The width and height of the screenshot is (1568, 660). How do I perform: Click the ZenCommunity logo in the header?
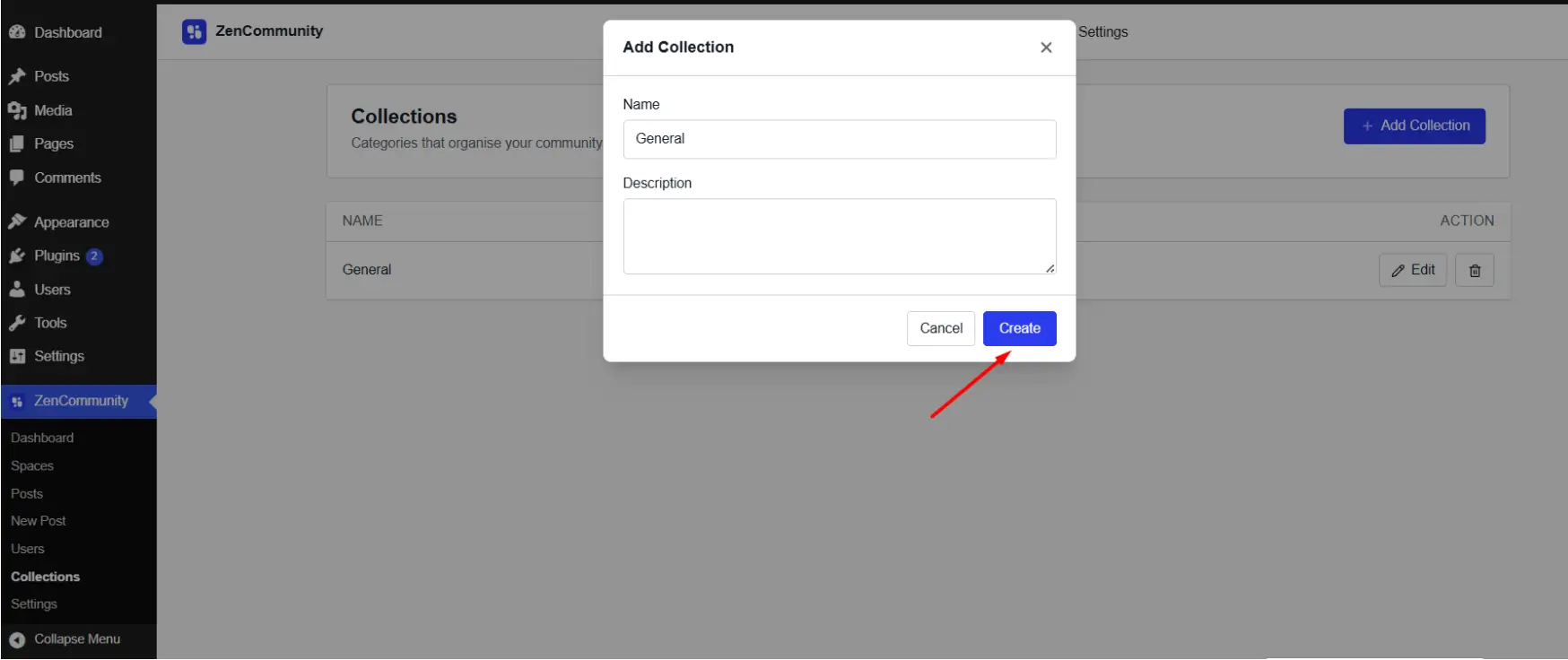[x=194, y=32]
